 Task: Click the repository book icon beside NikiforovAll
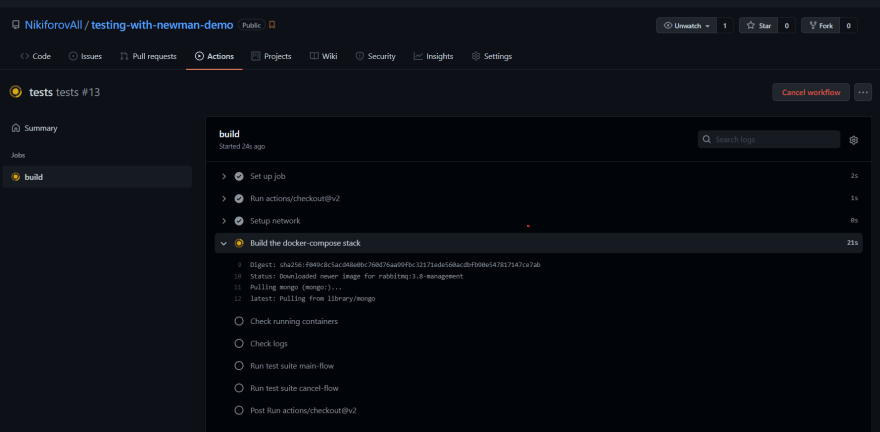(x=16, y=25)
